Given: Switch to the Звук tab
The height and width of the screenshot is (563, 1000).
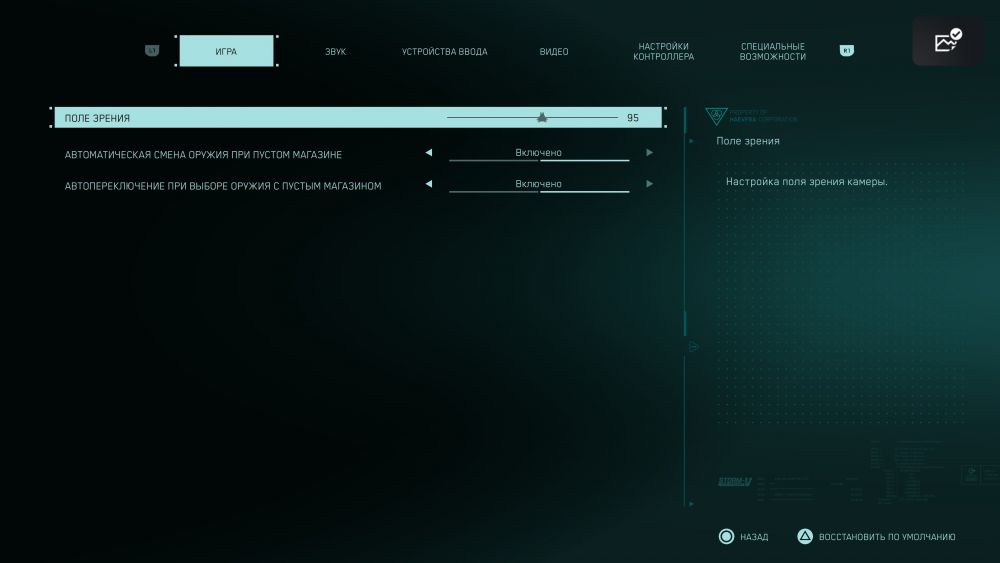Looking at the screenshot, I should (x=335, y=52).
